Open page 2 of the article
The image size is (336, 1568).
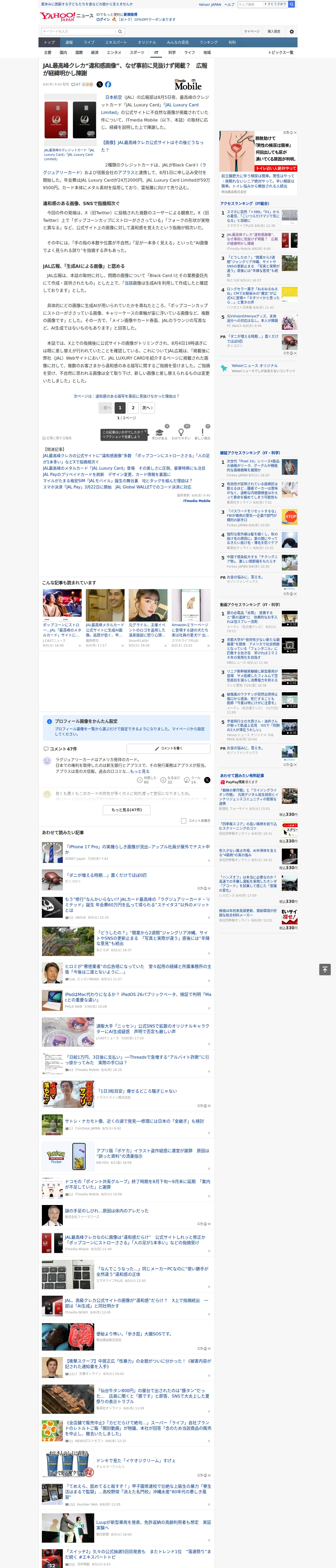[x=133, y=408]
